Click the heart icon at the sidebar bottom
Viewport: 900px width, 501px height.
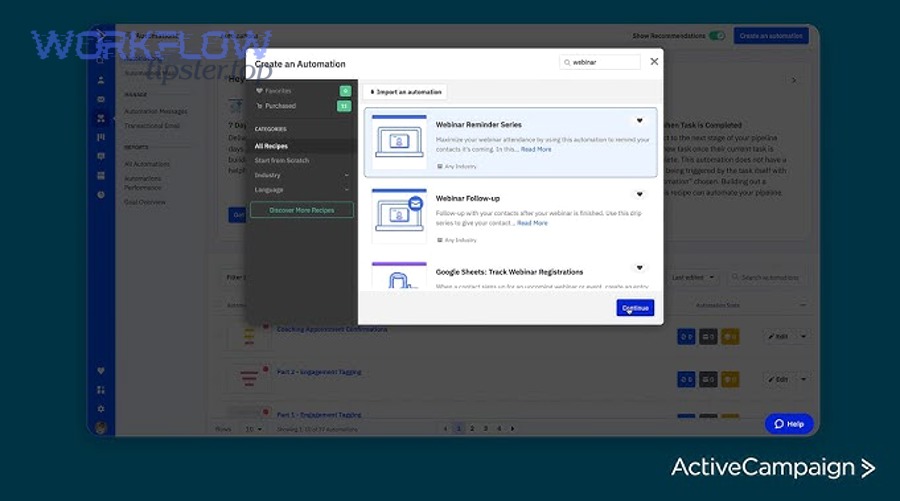tap(101, 371)
